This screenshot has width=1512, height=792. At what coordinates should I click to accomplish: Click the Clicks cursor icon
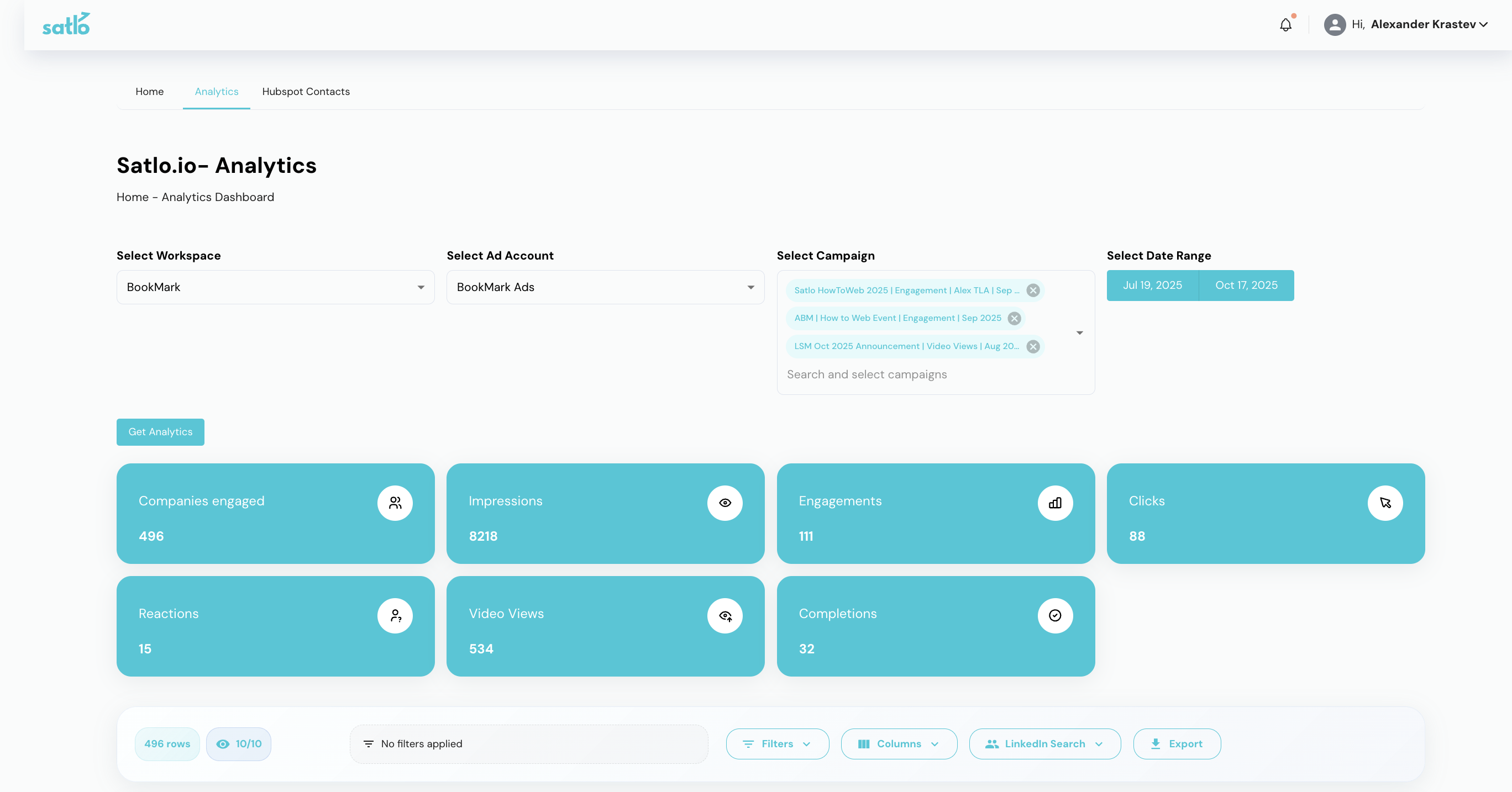click(1385, 503)
